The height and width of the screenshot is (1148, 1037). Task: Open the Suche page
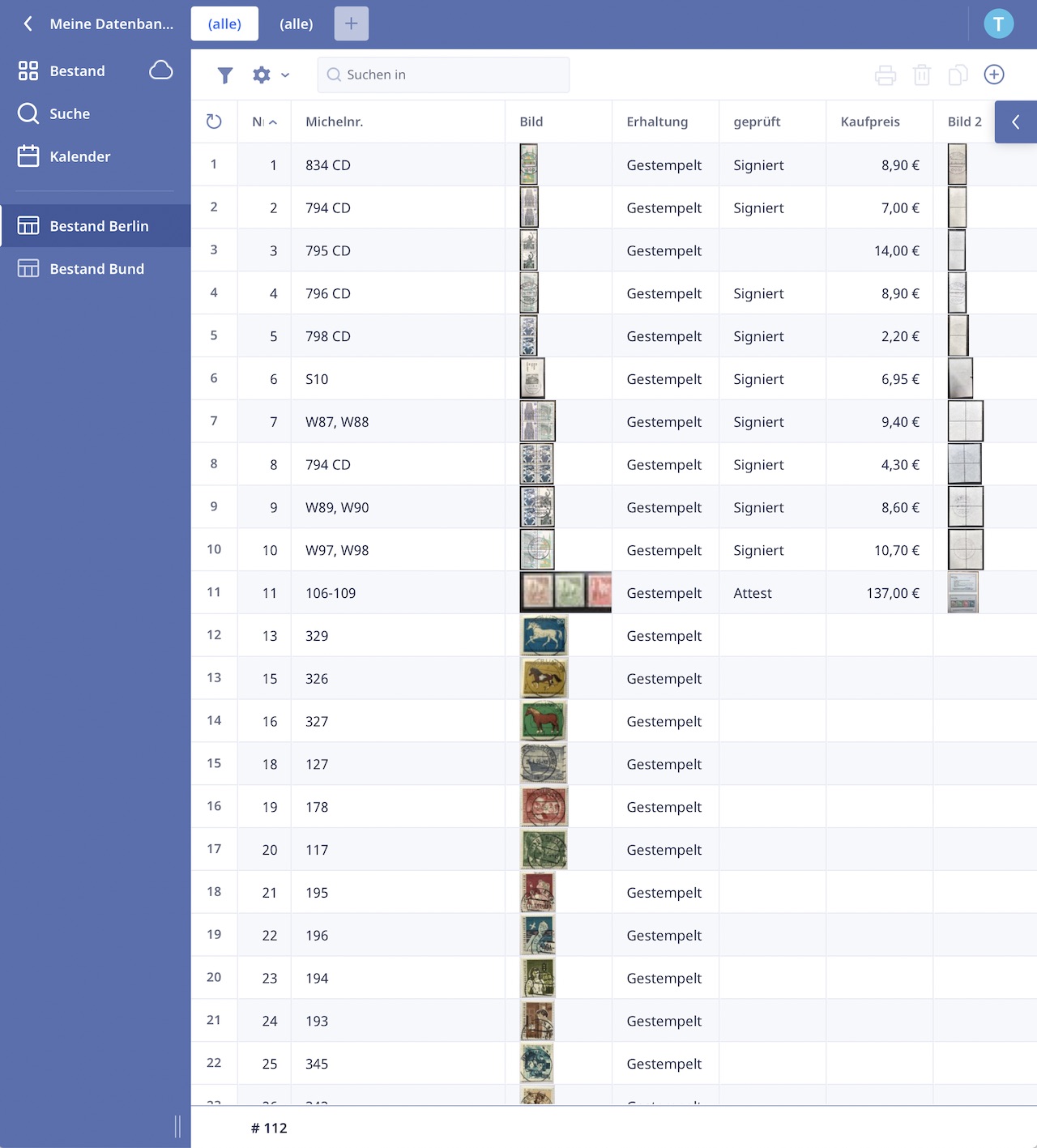coord(69,113)
